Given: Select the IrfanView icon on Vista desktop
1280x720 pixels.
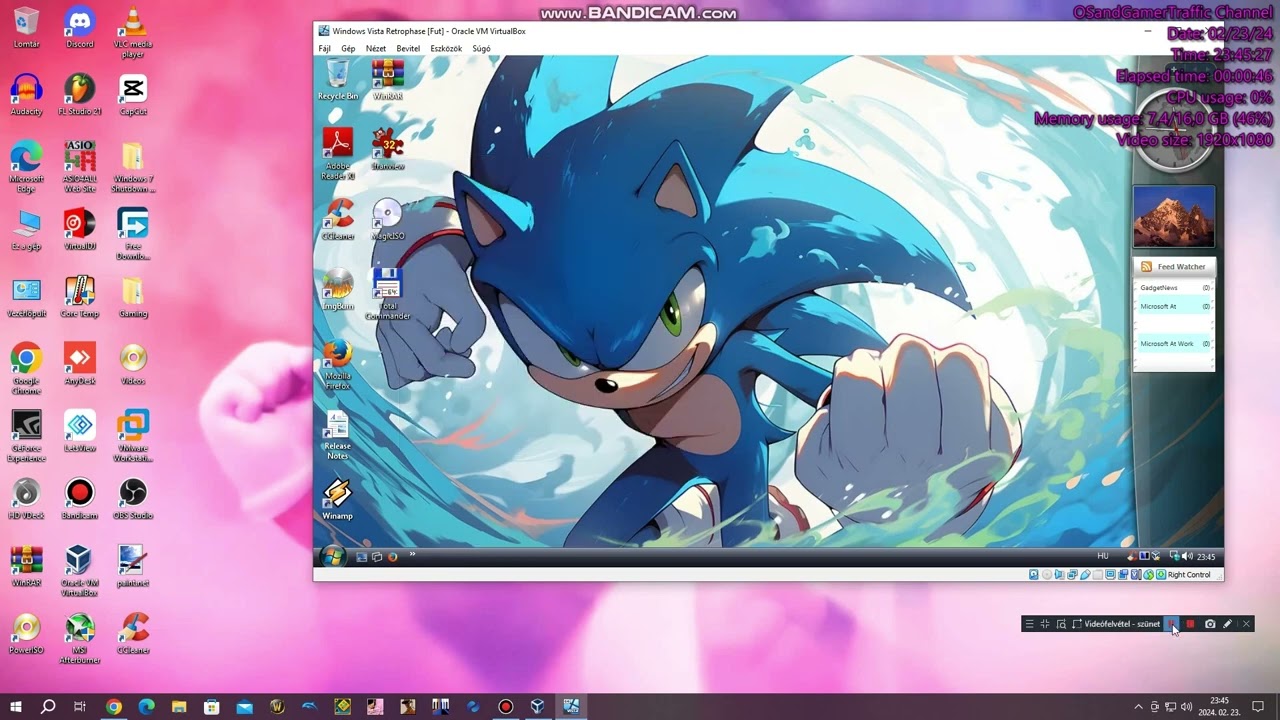Looking at the screenshot, I should [x=388, y=149].
